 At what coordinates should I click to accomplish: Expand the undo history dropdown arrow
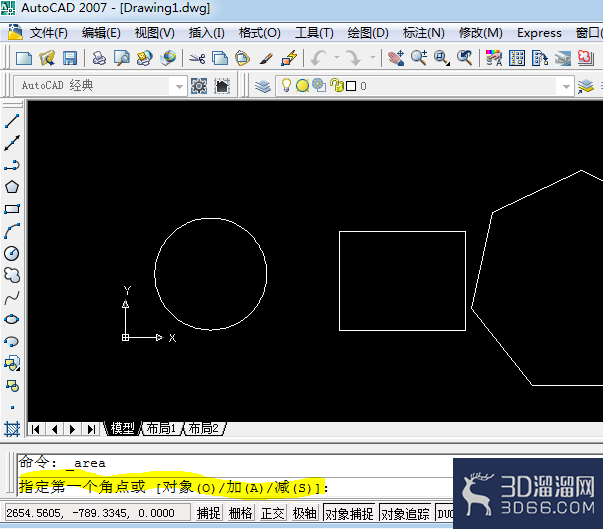pos(337,58)
